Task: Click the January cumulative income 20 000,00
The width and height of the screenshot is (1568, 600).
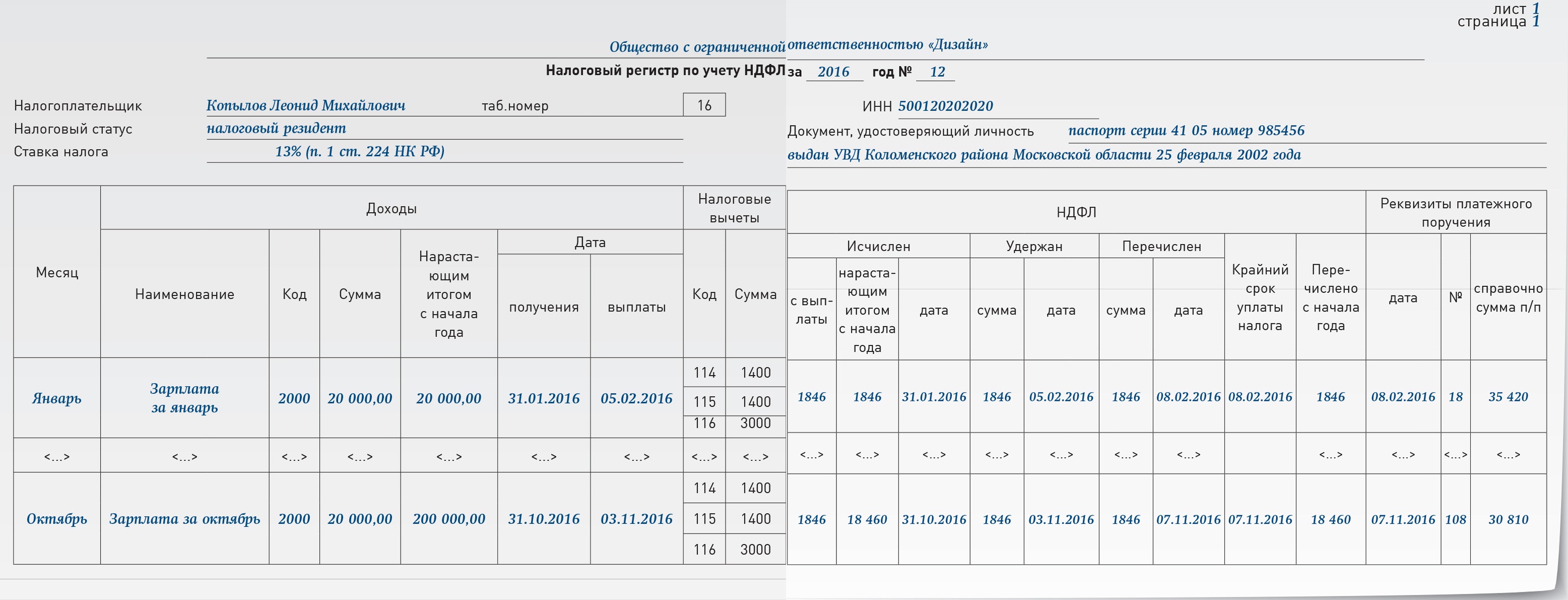Action: (x=448, y=398)
